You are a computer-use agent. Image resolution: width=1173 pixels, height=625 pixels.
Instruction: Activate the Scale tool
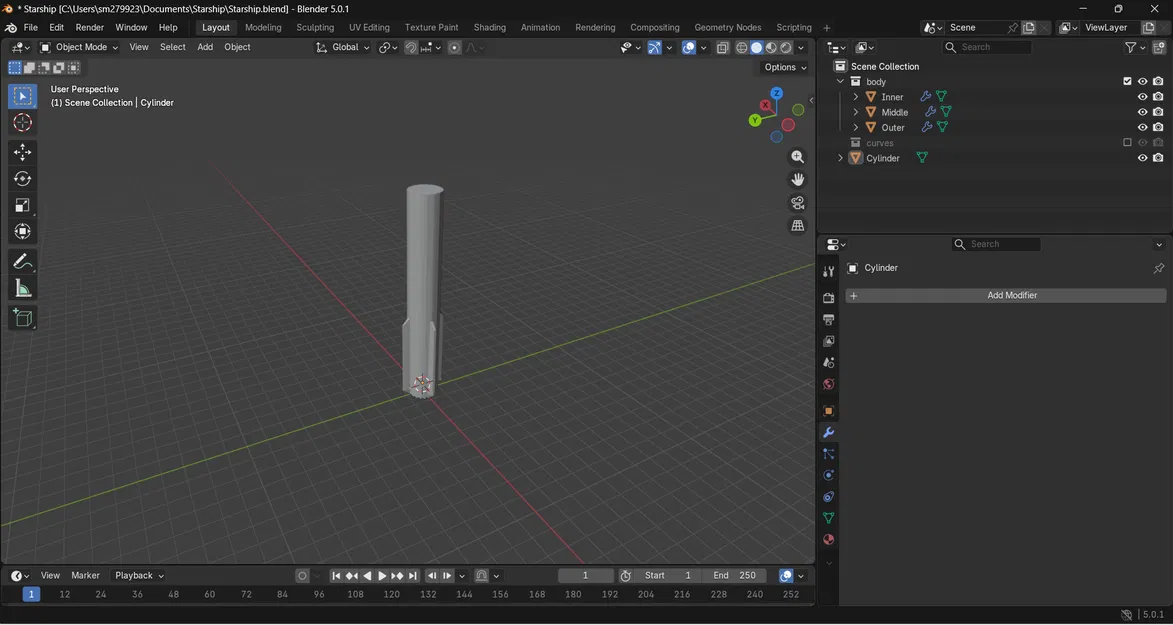coord(22,205)
